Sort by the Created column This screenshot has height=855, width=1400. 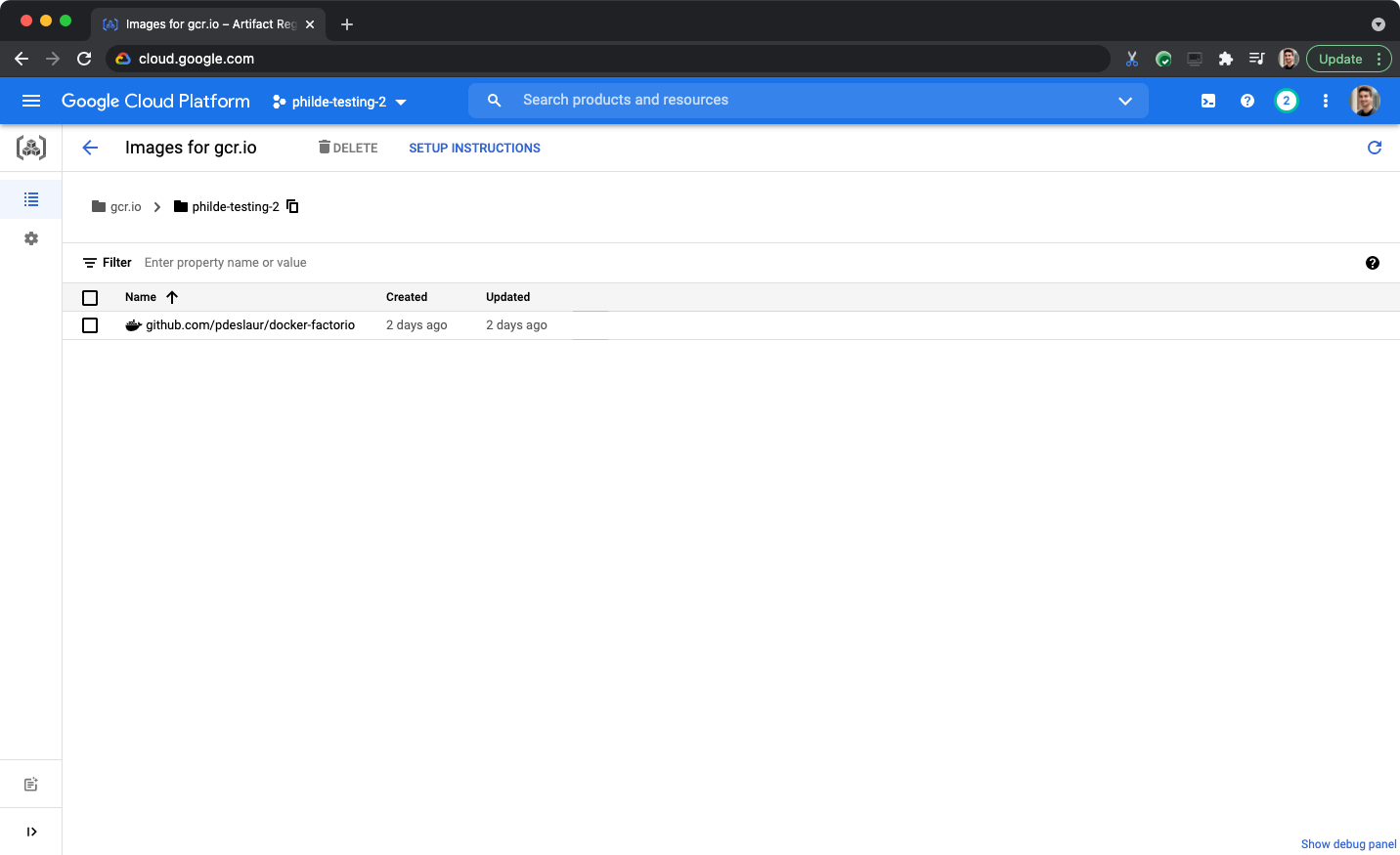click(407, 297)
